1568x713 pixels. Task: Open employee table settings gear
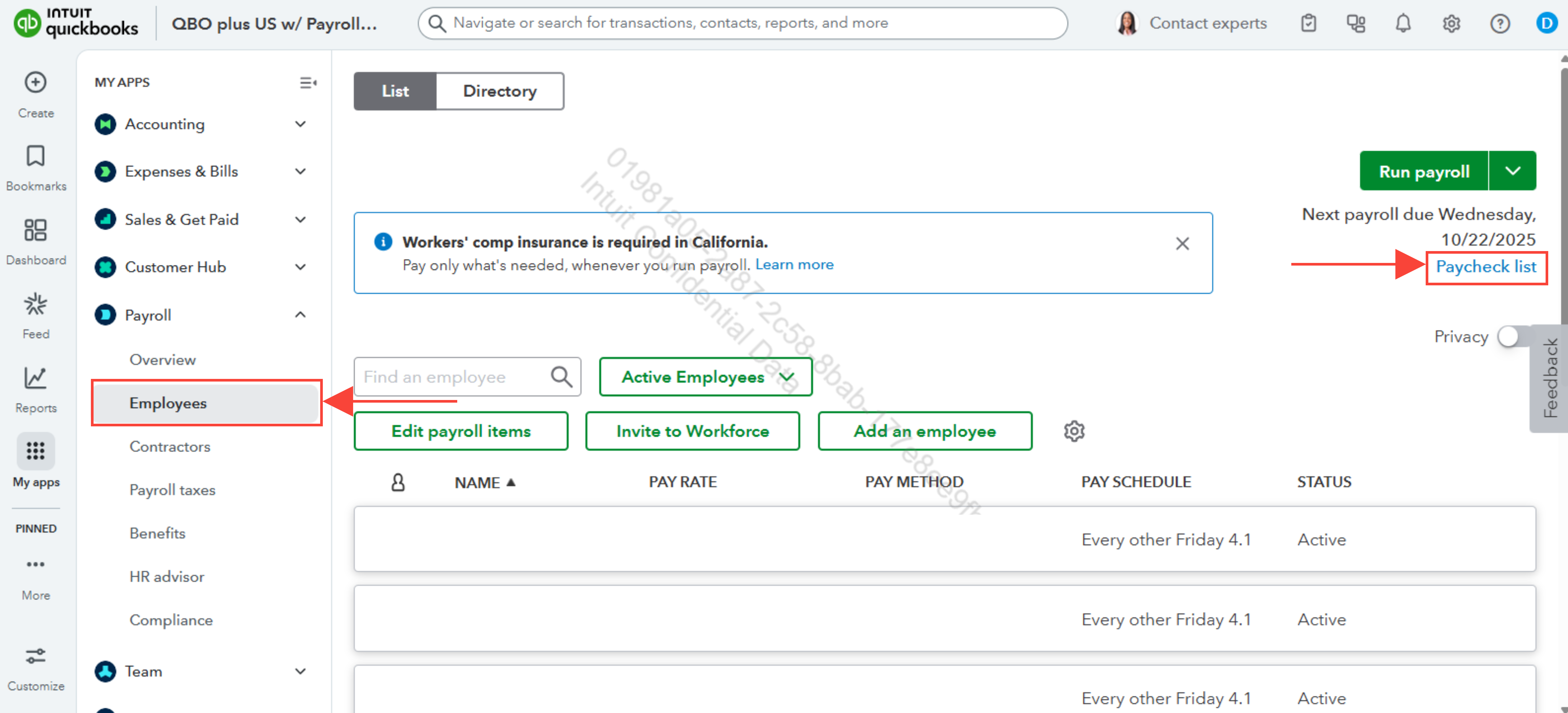[1074, 431]
